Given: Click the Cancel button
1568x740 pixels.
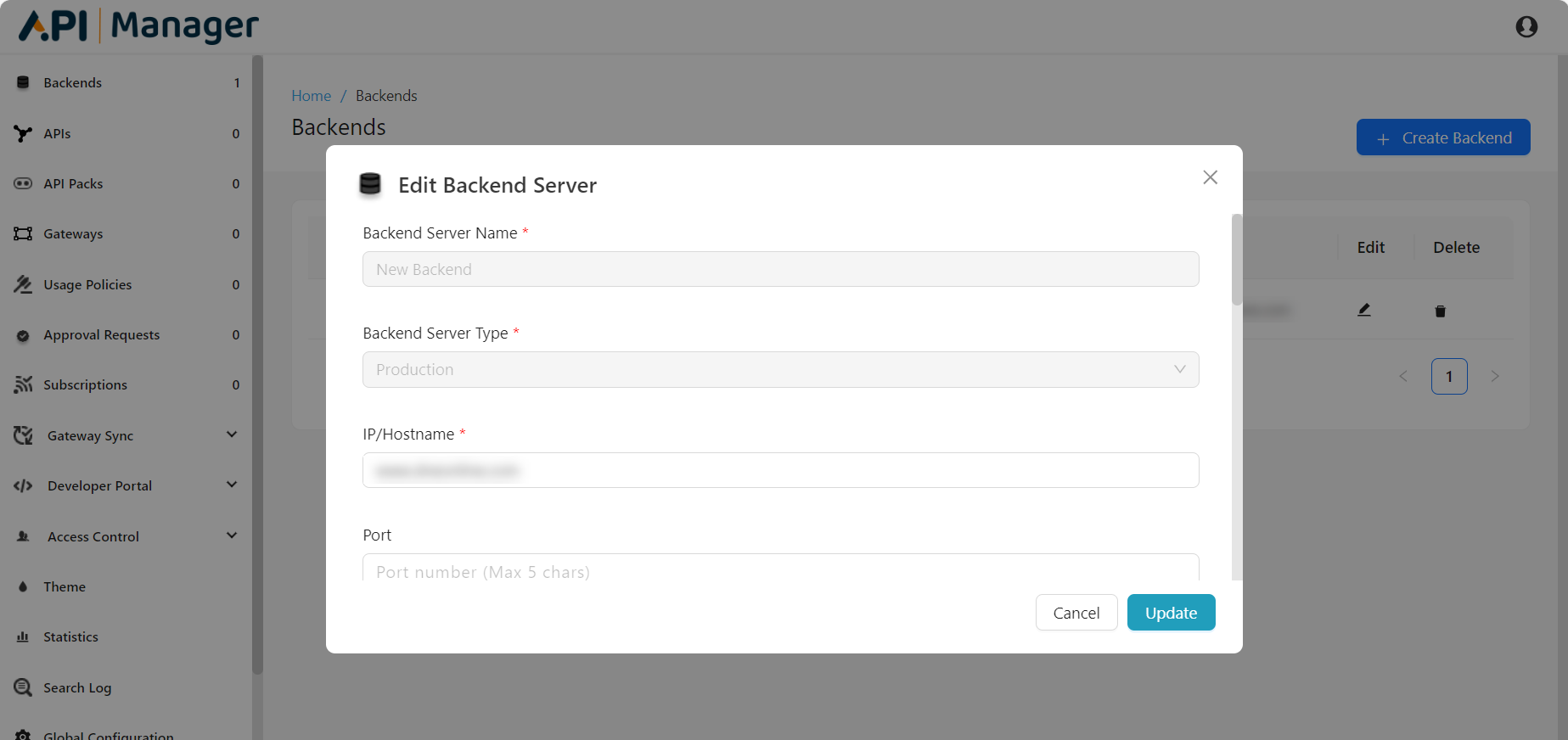Looking at the screenshot, I should tap(1076, 613).
